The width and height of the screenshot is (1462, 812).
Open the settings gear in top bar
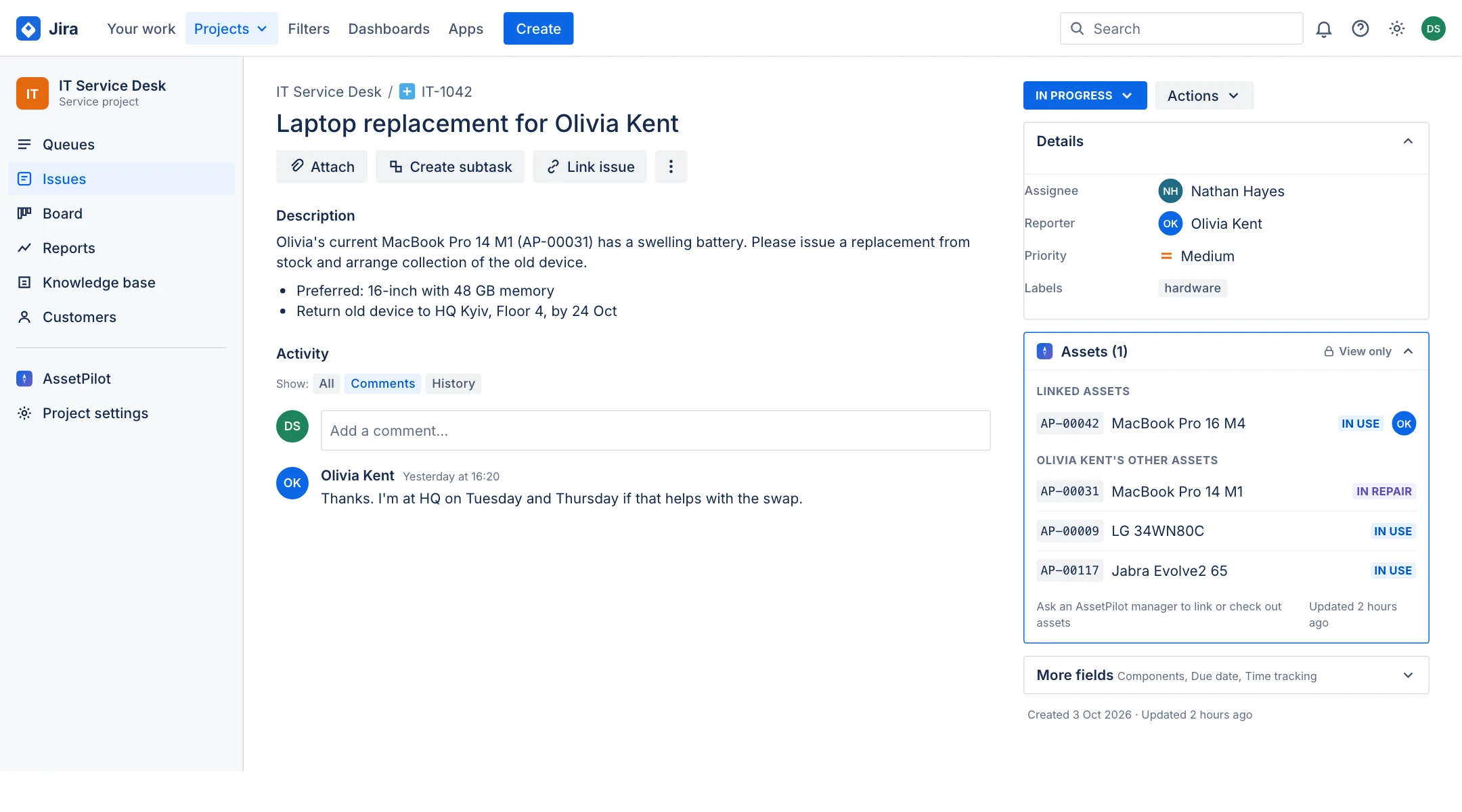coord(1397,28)
